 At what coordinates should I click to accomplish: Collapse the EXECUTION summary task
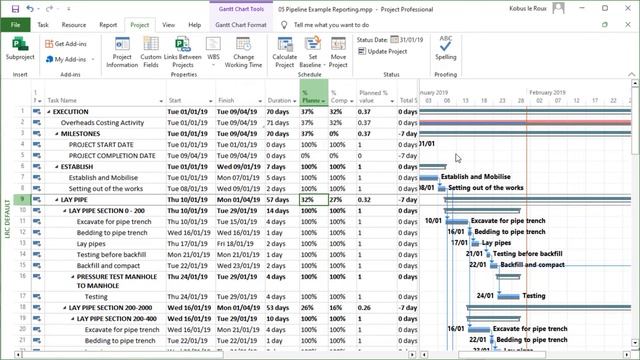(49, 112)
